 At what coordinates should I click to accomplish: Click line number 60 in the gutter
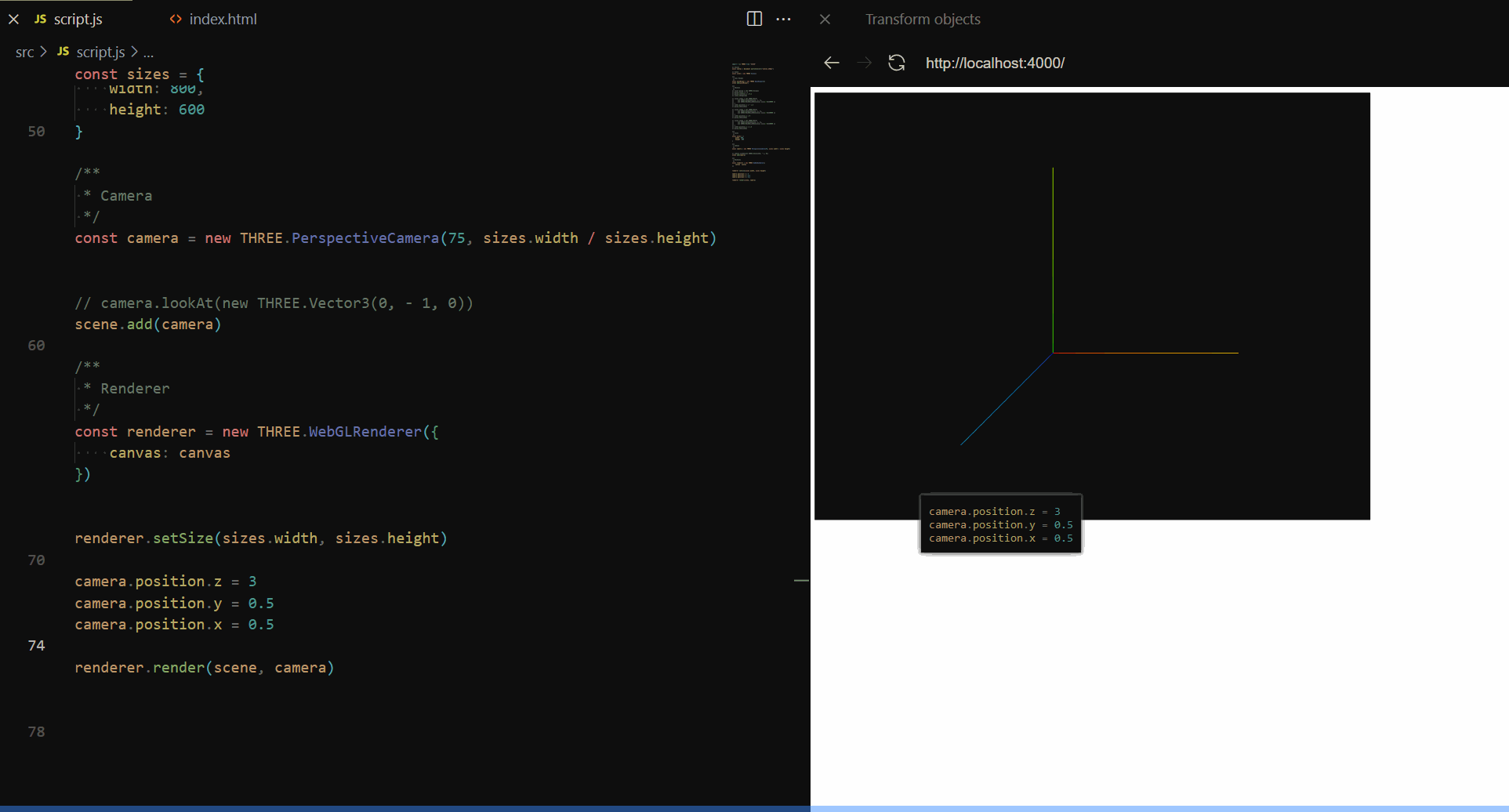tap(36, 346)
